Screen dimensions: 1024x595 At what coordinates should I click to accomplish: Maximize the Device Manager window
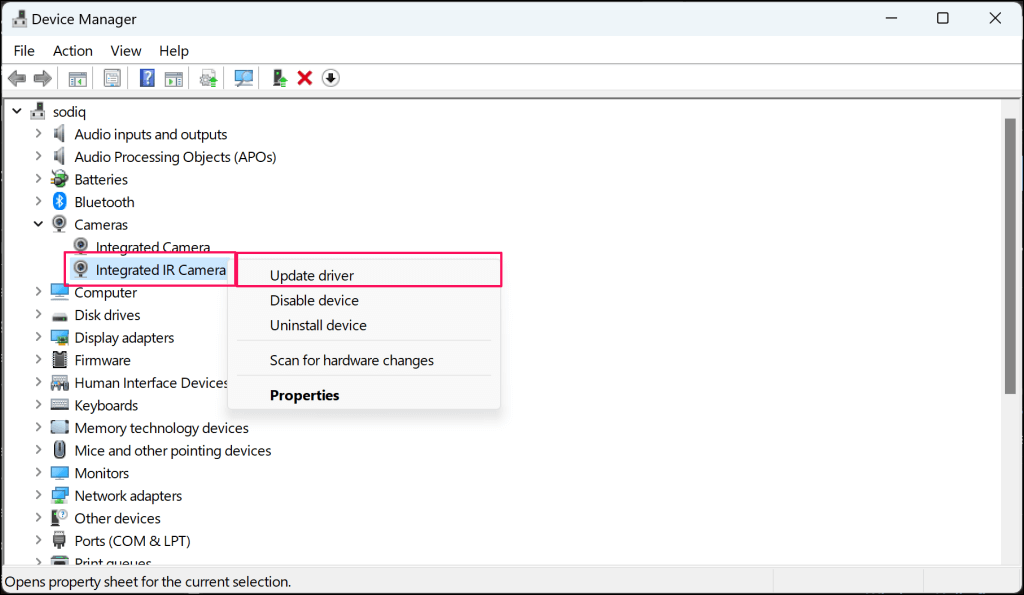pos(943,18)
